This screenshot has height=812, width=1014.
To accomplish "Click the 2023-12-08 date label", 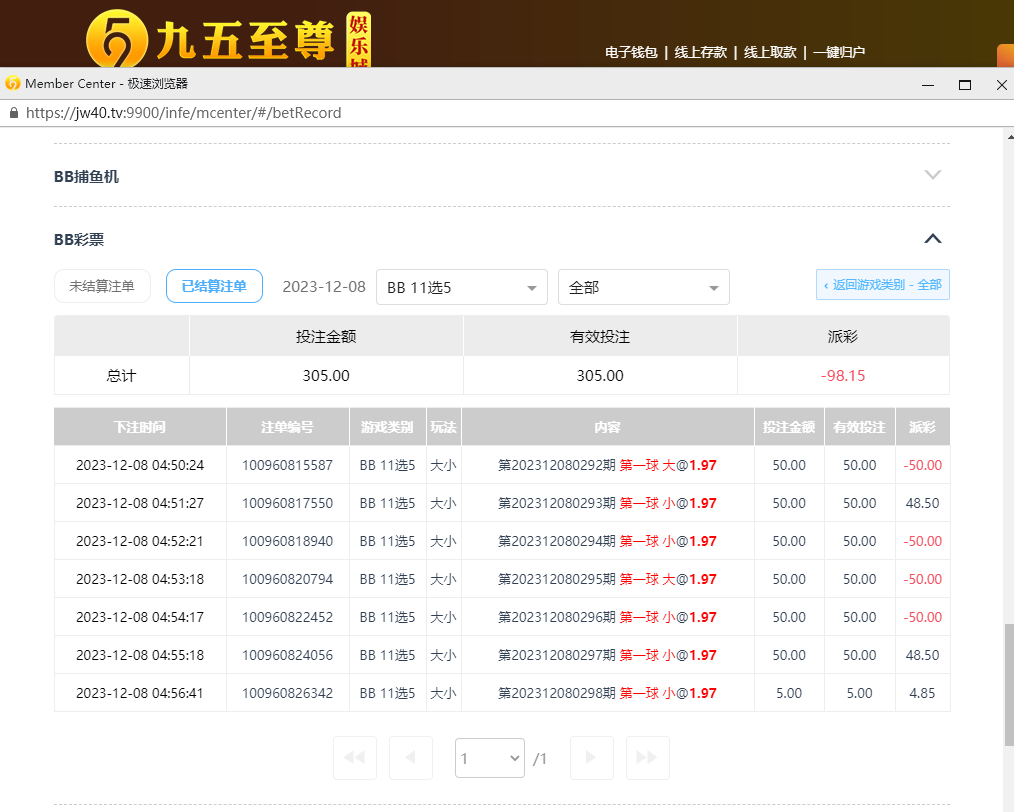I will pos(324,286).
